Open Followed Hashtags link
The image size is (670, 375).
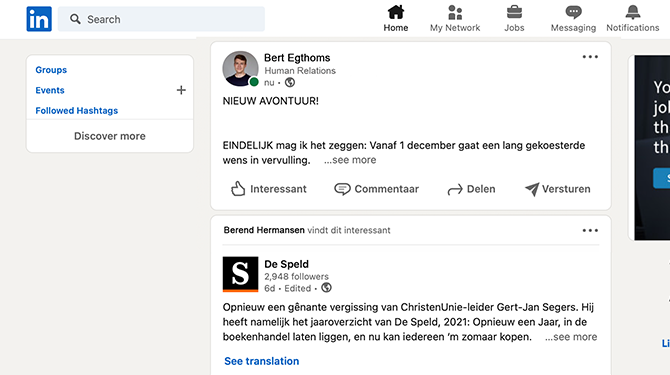click(76, 111)
